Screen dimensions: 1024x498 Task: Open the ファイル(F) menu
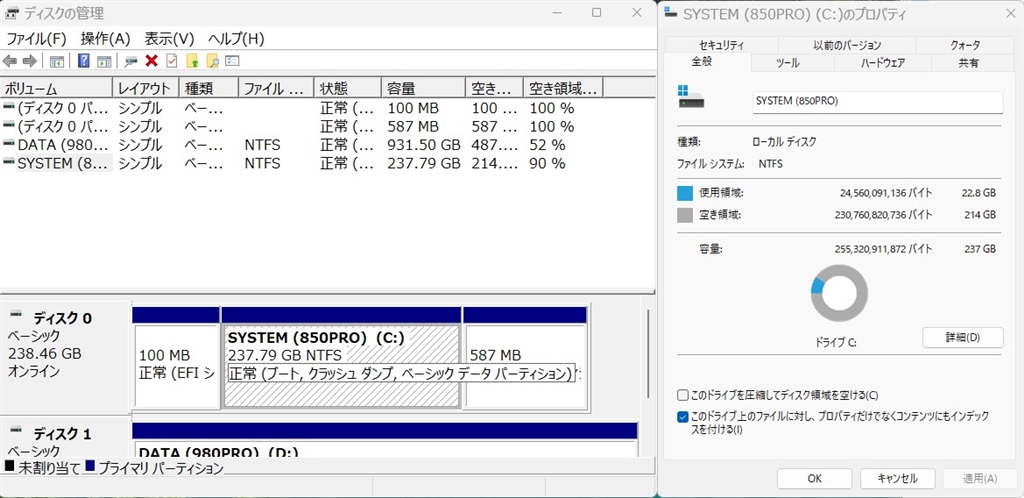(x=37, y=39)
